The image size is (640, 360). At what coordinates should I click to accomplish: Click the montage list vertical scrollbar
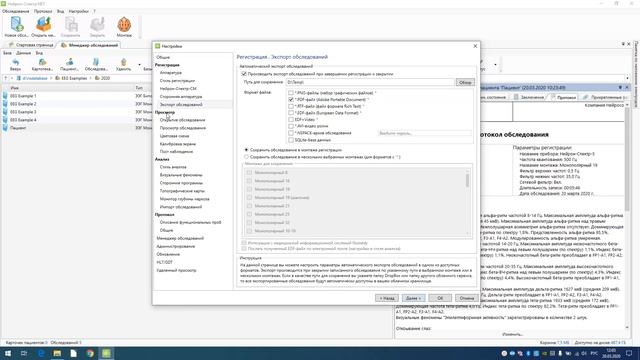pyautogui.click(x=467, y=202)
